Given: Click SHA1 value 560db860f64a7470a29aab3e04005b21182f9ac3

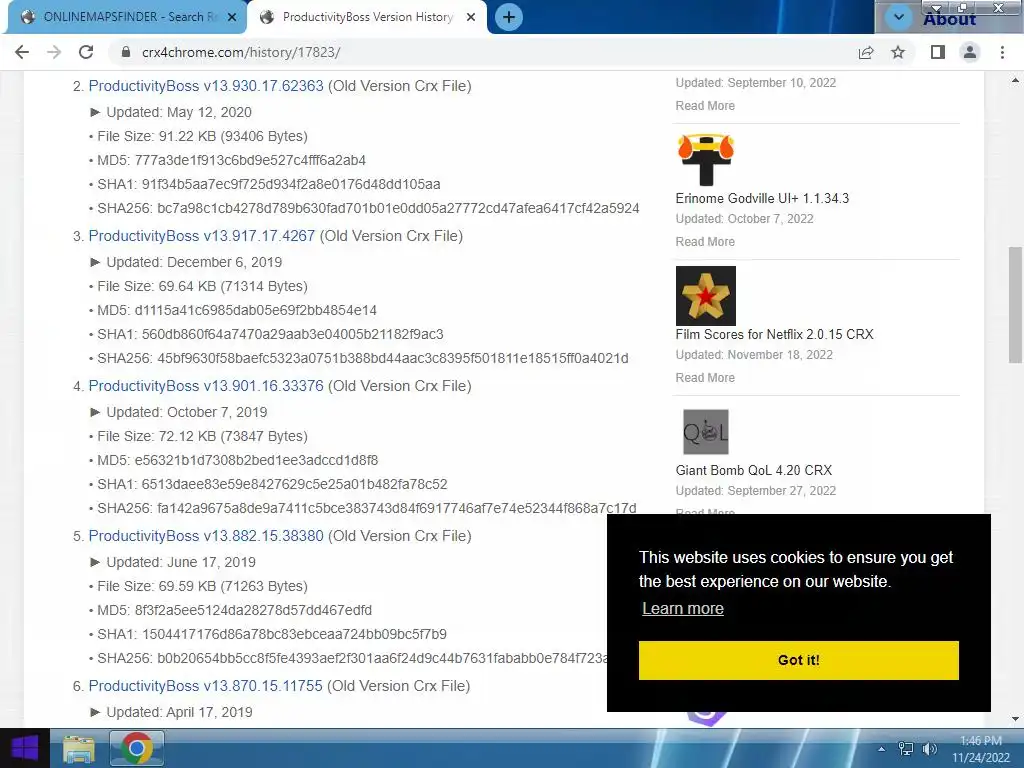Looking at the screenshot, I should click(x=293, y=334).
